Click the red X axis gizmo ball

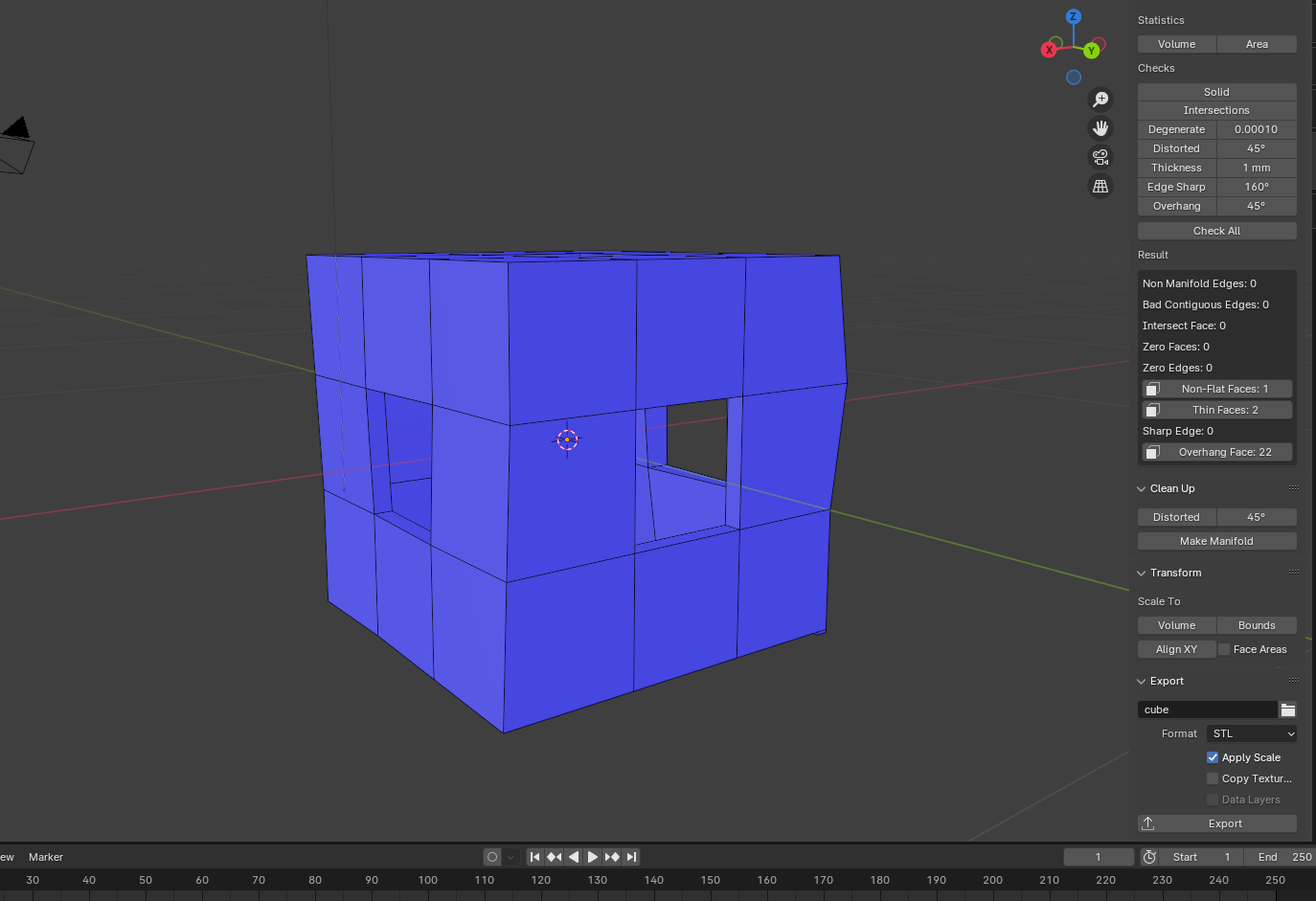pos(1049,50)
